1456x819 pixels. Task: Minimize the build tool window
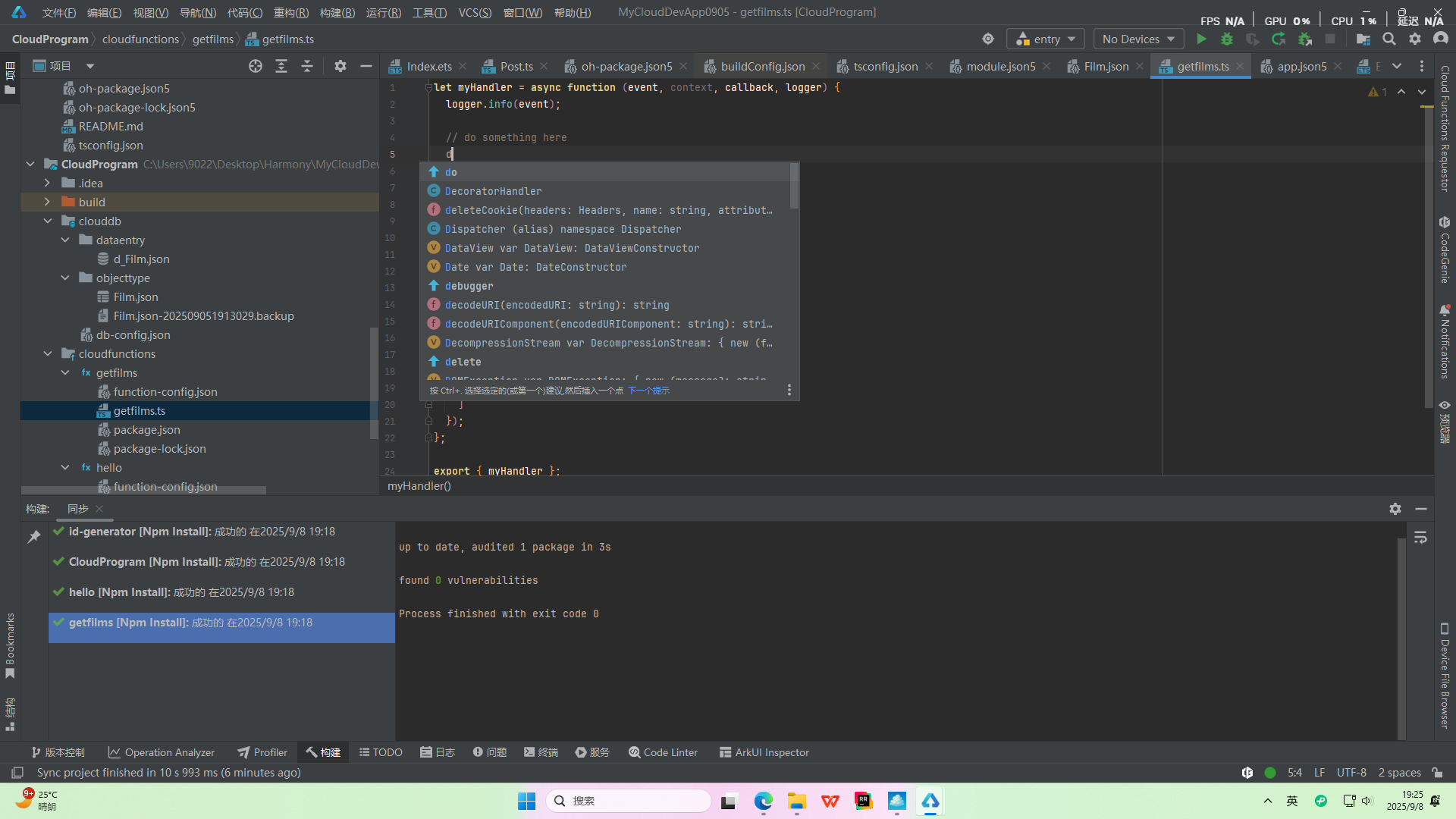pos(1421,509)
